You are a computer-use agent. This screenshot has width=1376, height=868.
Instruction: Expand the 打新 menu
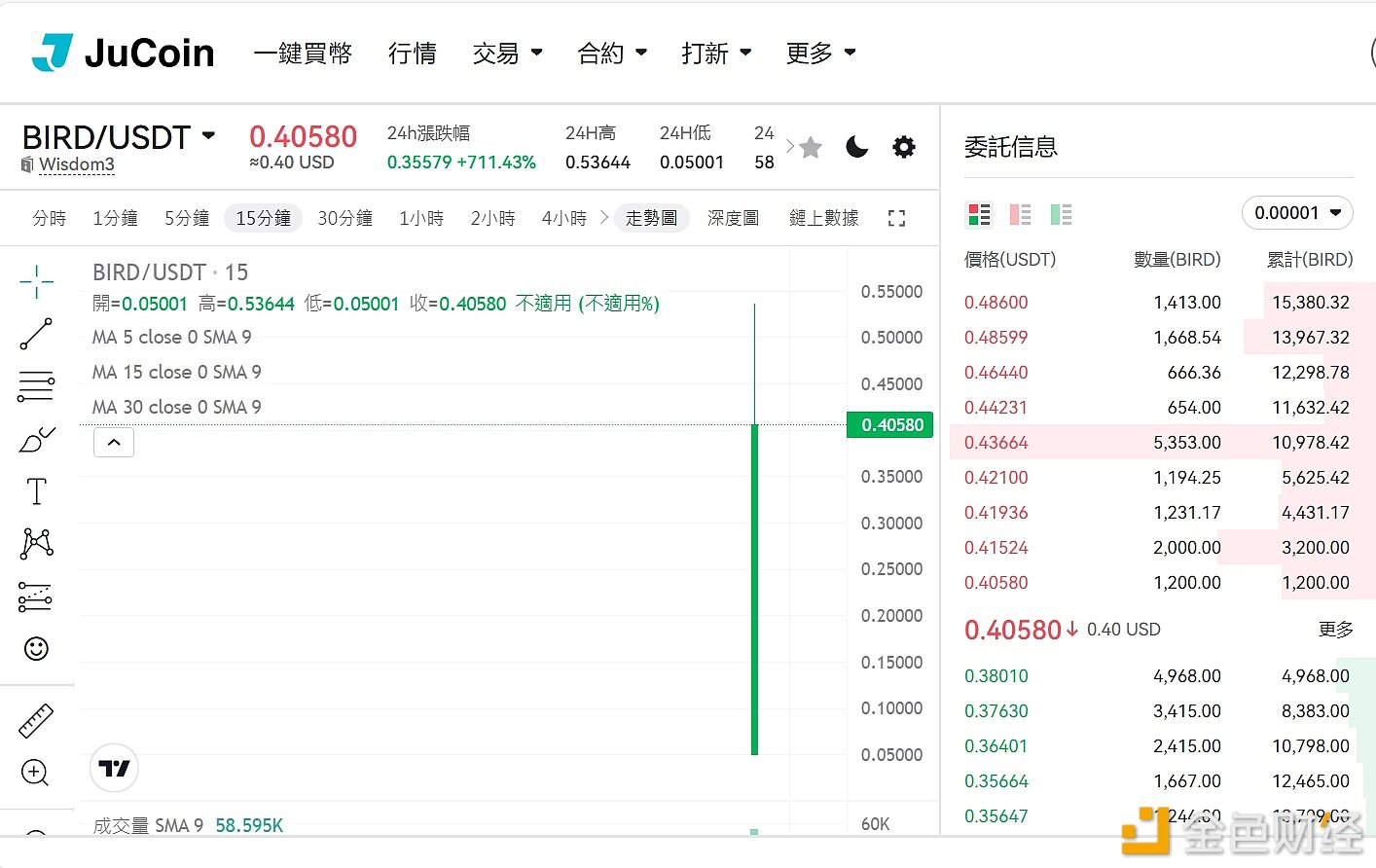pos(716,54)
